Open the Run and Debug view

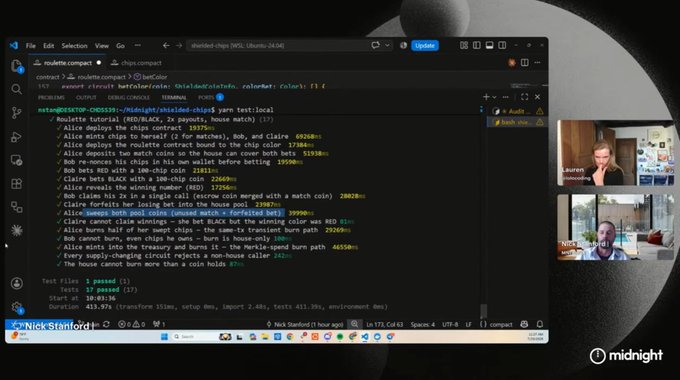[16, 137]
